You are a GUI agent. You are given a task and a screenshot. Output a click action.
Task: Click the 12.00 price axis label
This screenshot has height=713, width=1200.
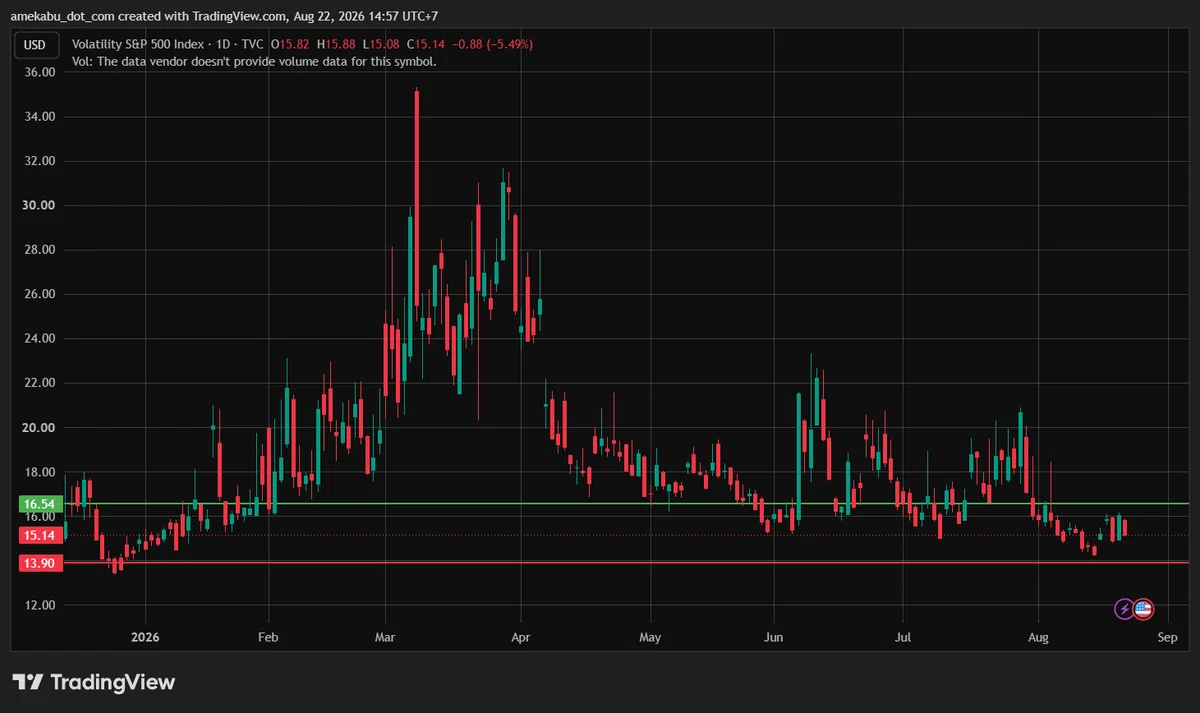coord(40,605)
